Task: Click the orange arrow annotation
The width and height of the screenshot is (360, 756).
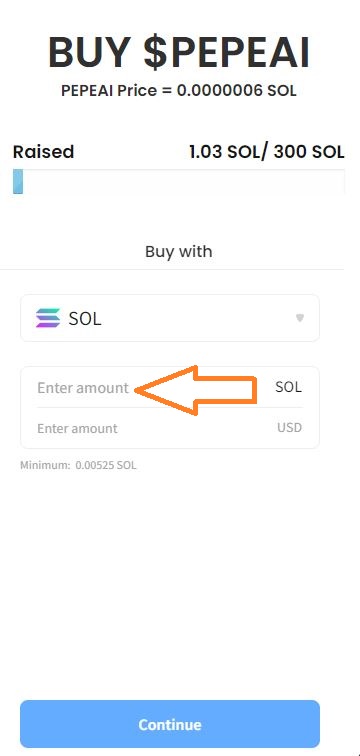Action: tap(195, 391)
